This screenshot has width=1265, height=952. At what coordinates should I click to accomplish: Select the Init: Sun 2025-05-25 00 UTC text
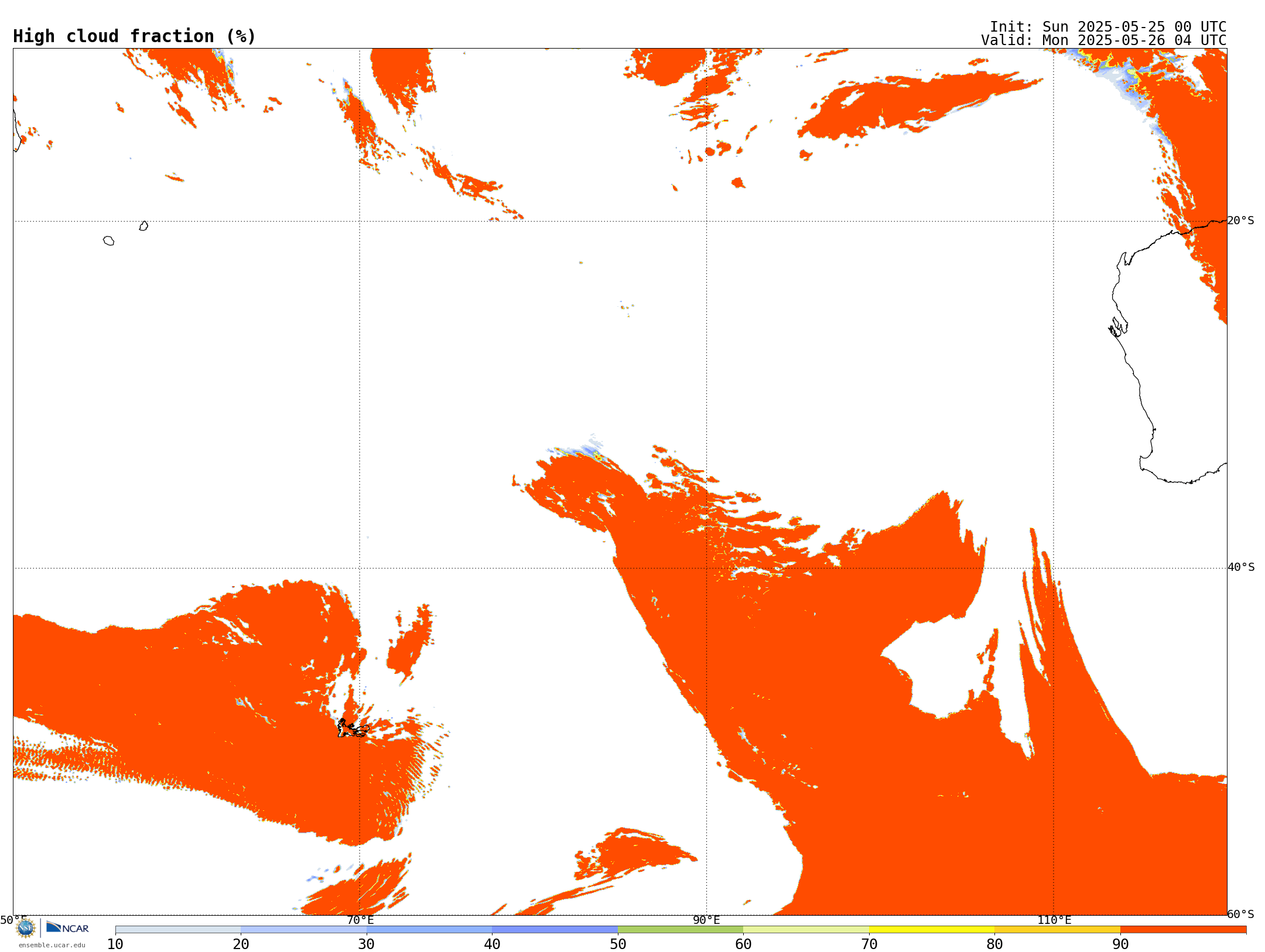coord(1108,27)
